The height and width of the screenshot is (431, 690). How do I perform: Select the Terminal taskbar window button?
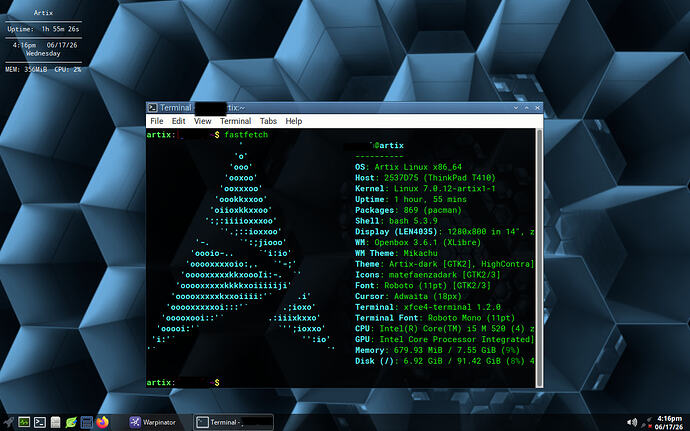pos(234,422)
